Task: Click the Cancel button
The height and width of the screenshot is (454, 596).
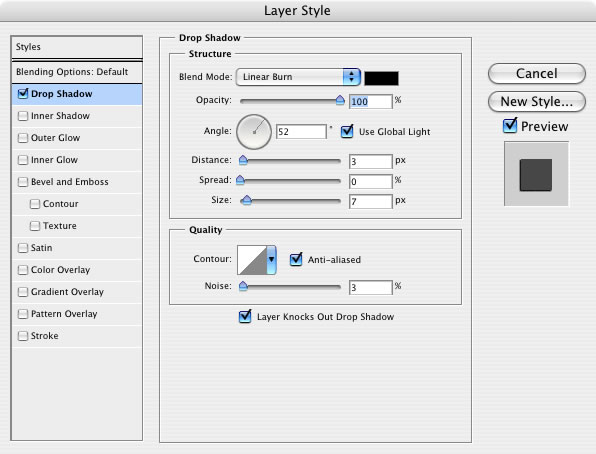Action: point(536,73)
